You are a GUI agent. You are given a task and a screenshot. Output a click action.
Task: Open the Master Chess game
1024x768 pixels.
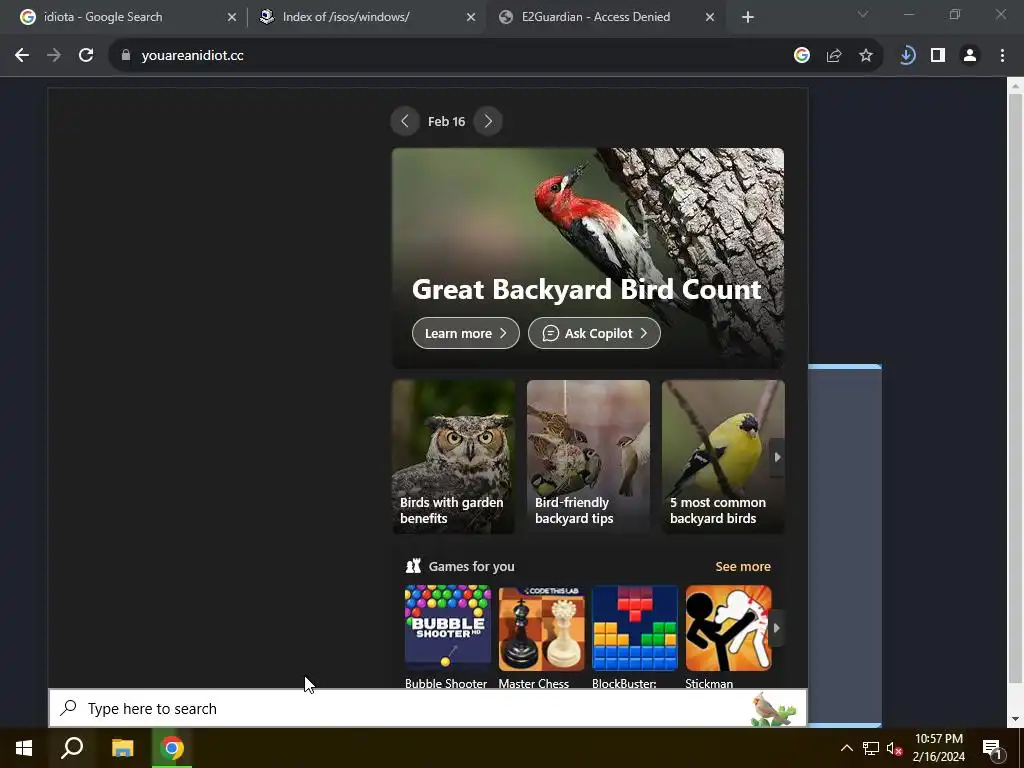coord(541,637)
